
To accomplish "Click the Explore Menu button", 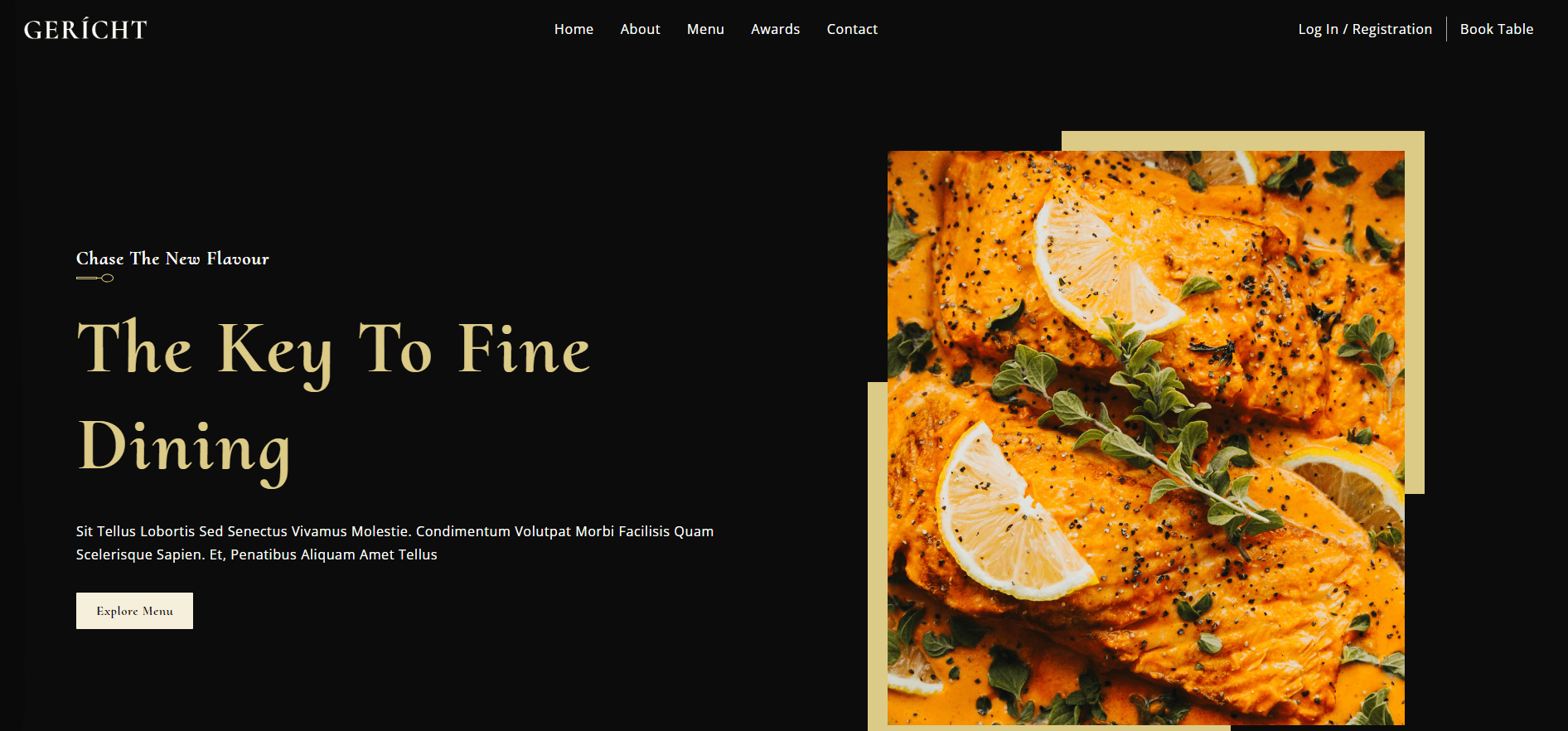I will tap(134, 611).
